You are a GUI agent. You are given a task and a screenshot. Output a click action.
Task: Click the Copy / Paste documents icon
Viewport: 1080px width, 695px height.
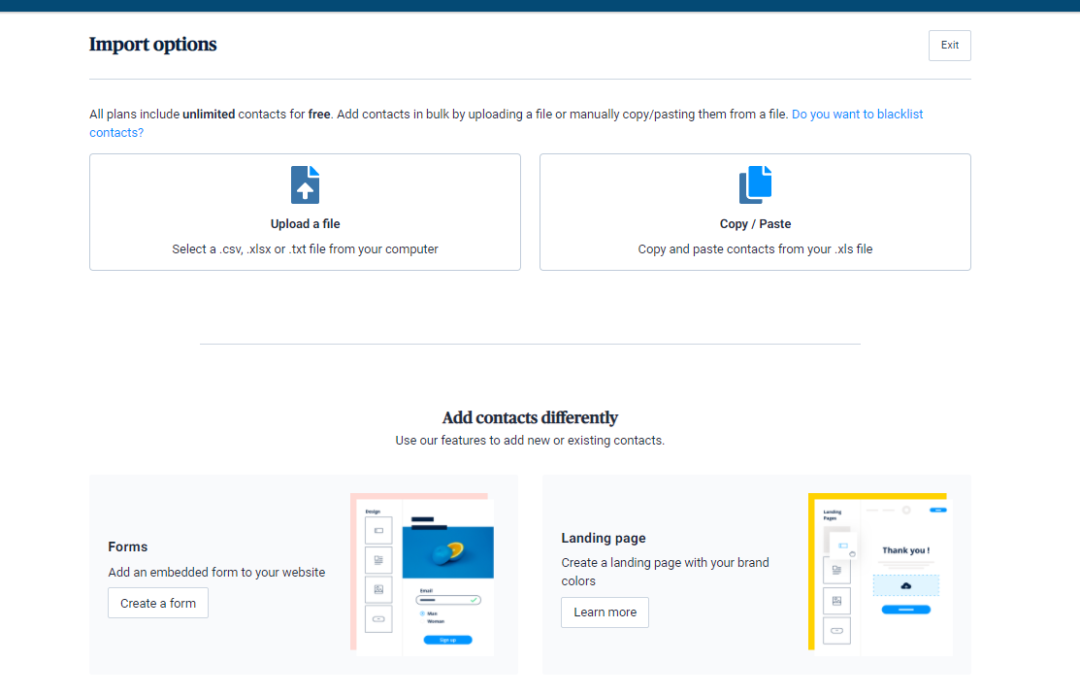[x=755, y=186]
